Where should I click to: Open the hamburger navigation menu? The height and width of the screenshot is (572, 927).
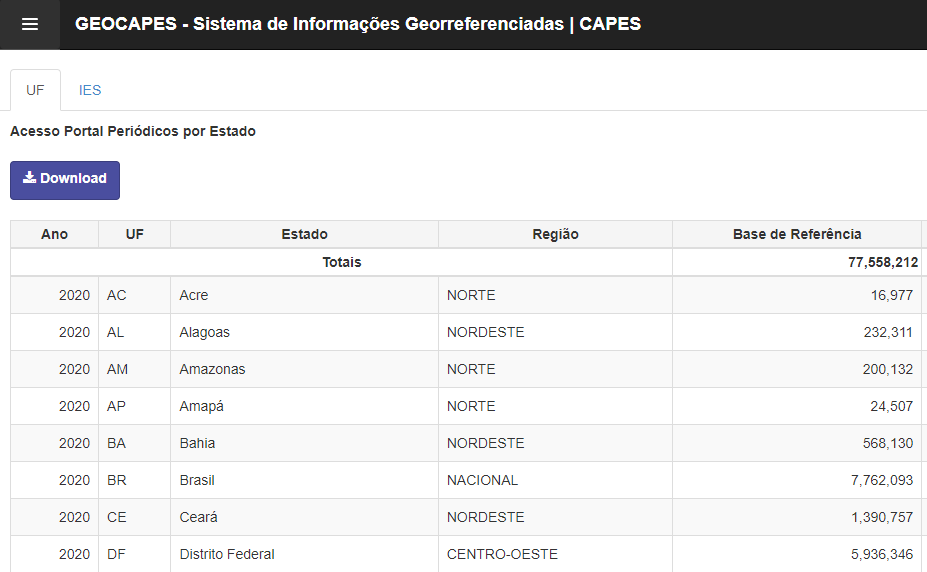click(x=30, y=24)
